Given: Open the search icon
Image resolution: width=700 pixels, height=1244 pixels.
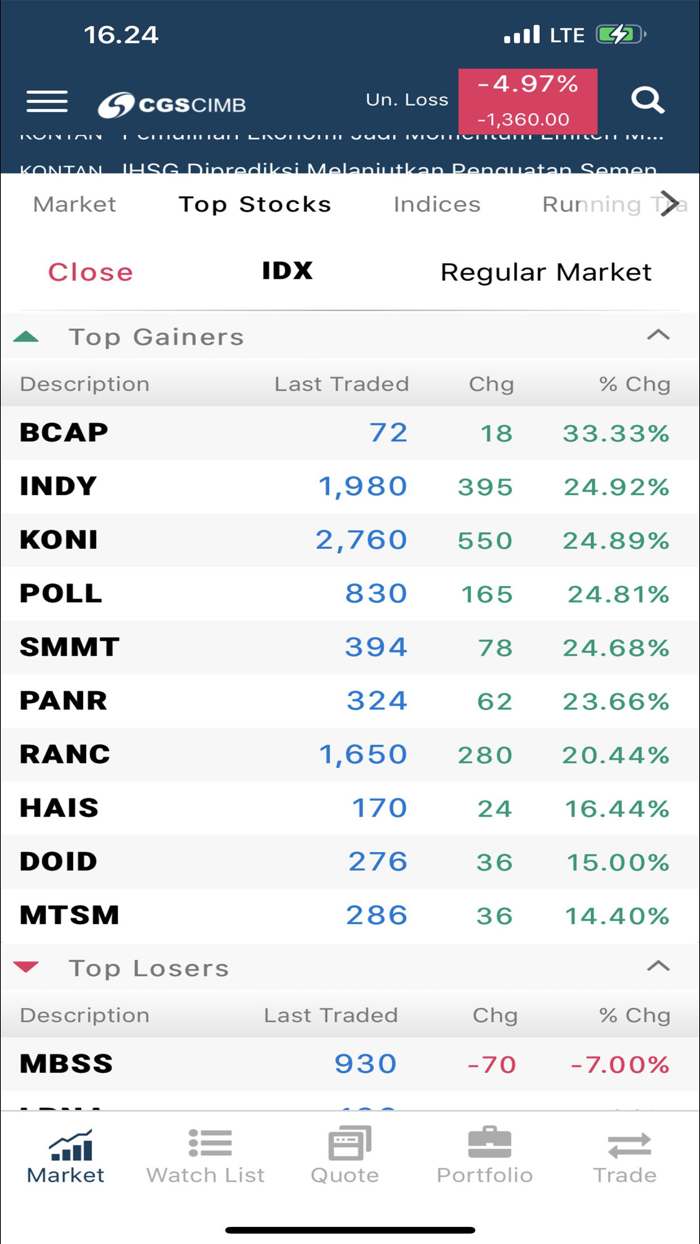Looking at the screenshot, I should (648, 100).
